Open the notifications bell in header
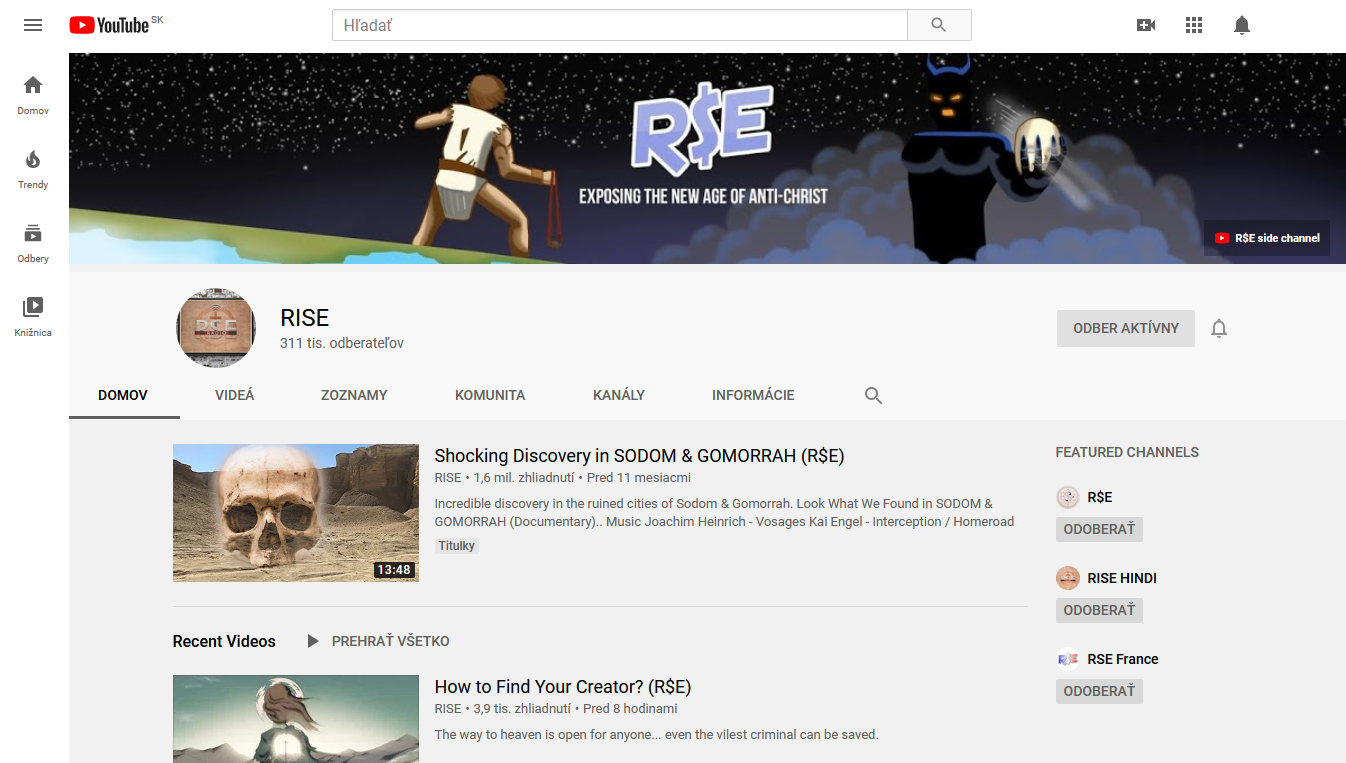 [x=1242, y=25]
